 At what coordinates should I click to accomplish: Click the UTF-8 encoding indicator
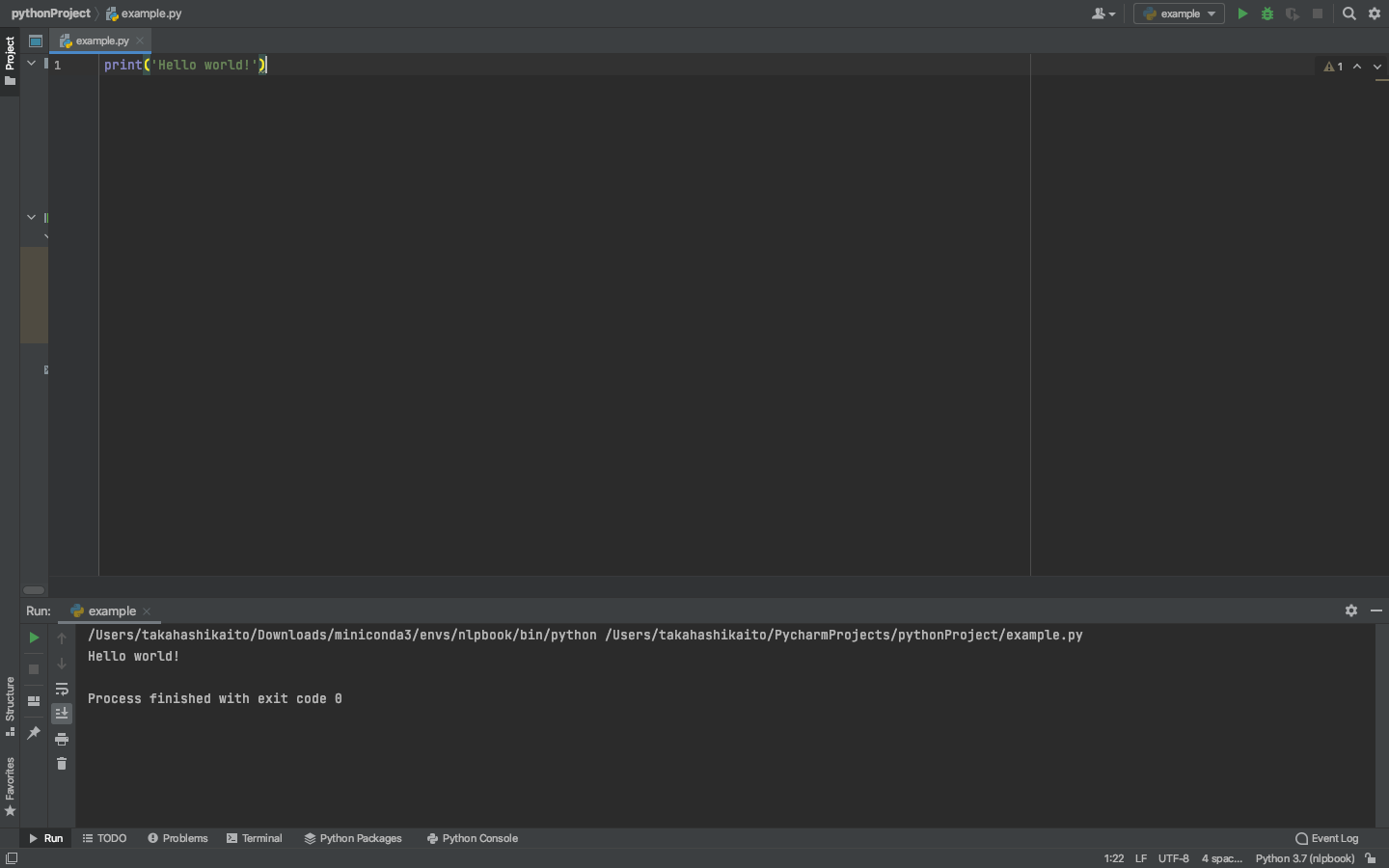coord(1173,858)
